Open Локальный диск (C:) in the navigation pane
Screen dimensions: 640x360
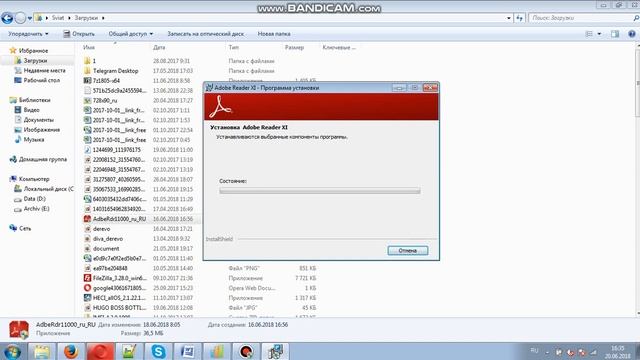[44, 189]
